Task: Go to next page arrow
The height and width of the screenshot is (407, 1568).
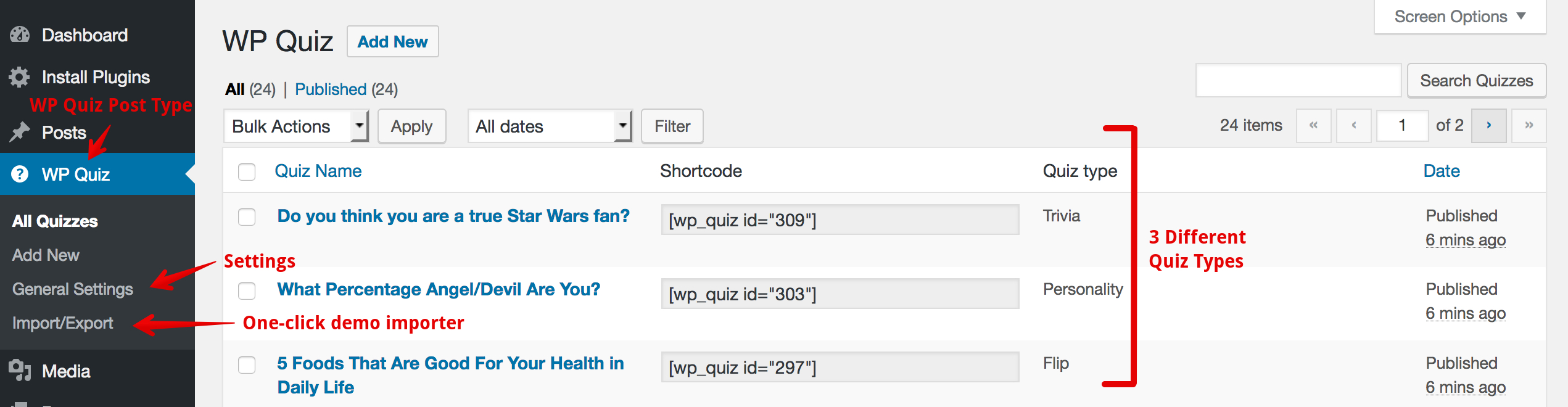Action: pos(1488,126)
